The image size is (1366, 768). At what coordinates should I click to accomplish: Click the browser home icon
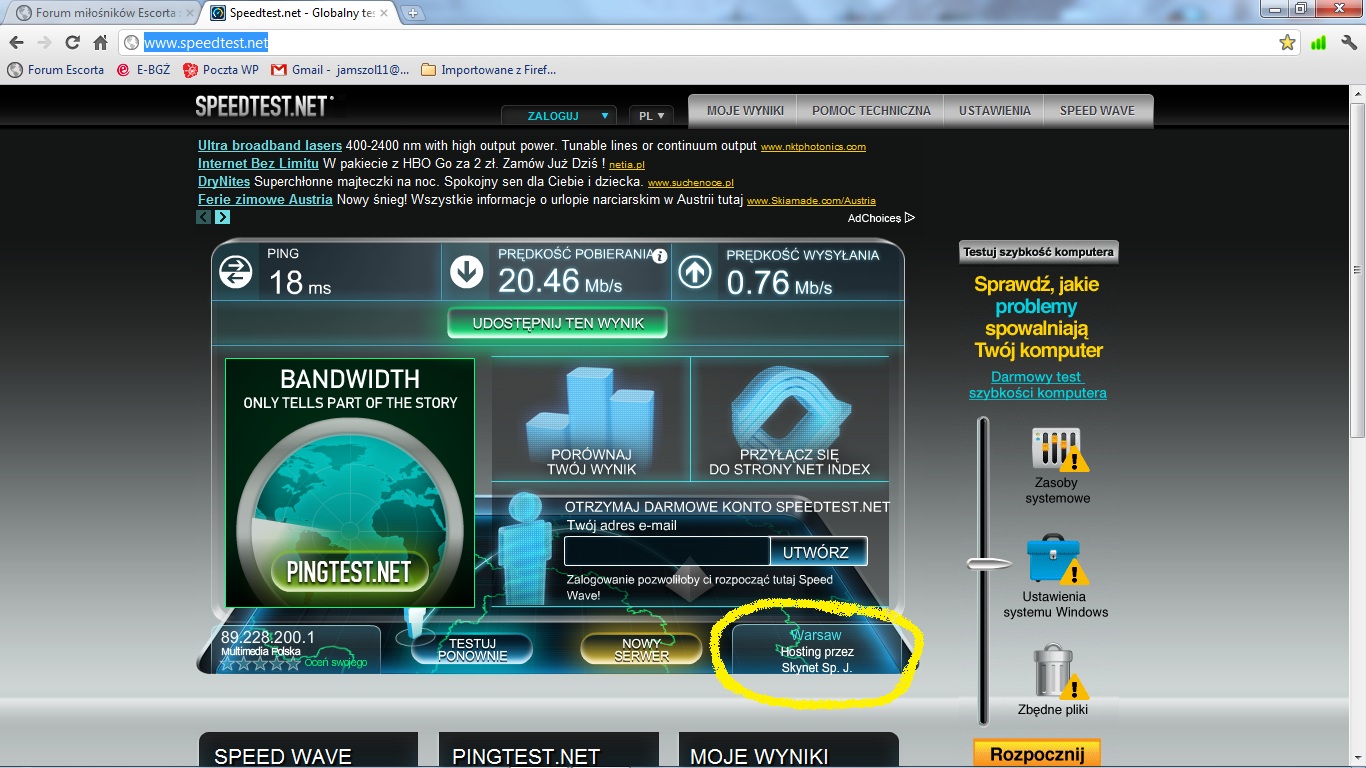pos(100,43)
